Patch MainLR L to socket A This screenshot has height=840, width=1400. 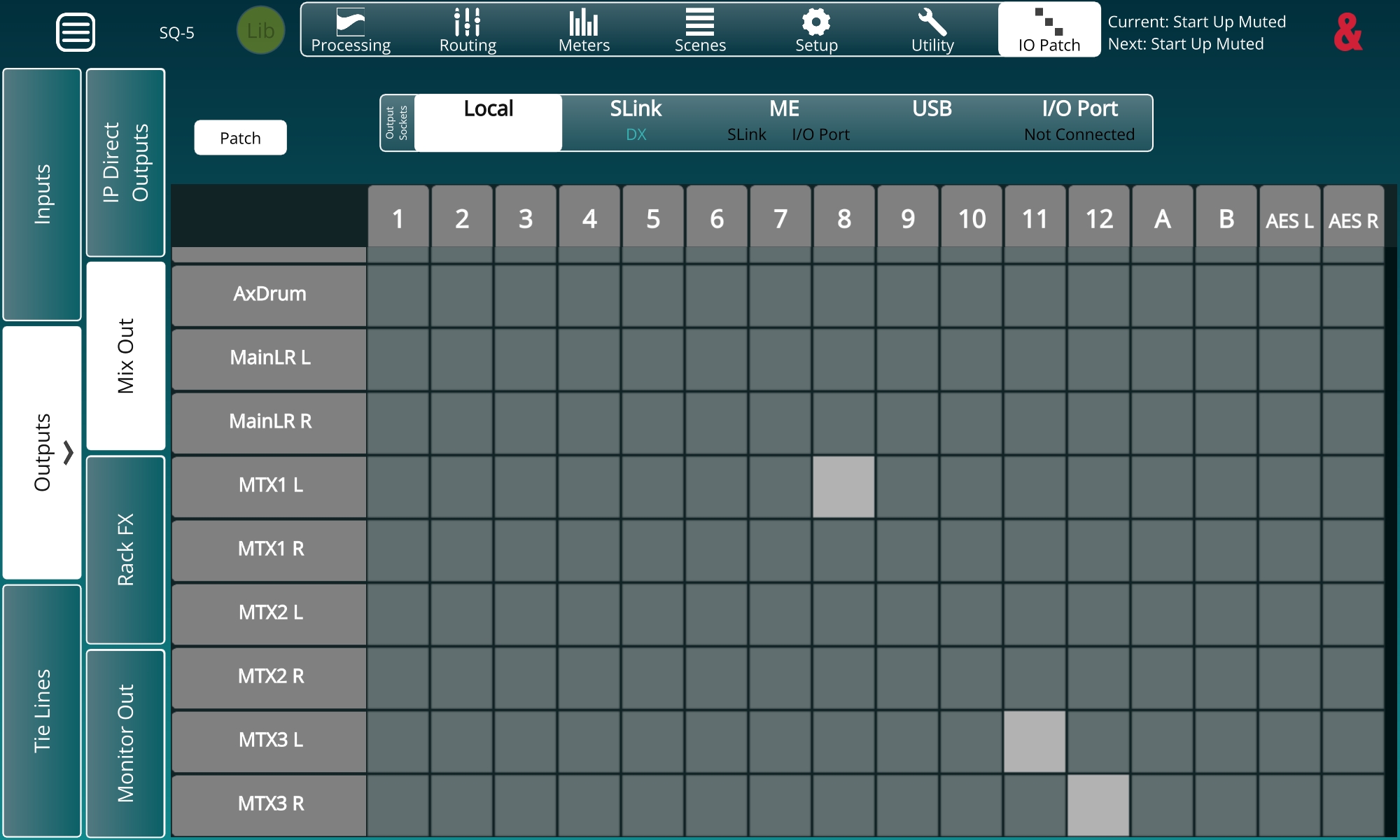click(x=1162, y=359)
